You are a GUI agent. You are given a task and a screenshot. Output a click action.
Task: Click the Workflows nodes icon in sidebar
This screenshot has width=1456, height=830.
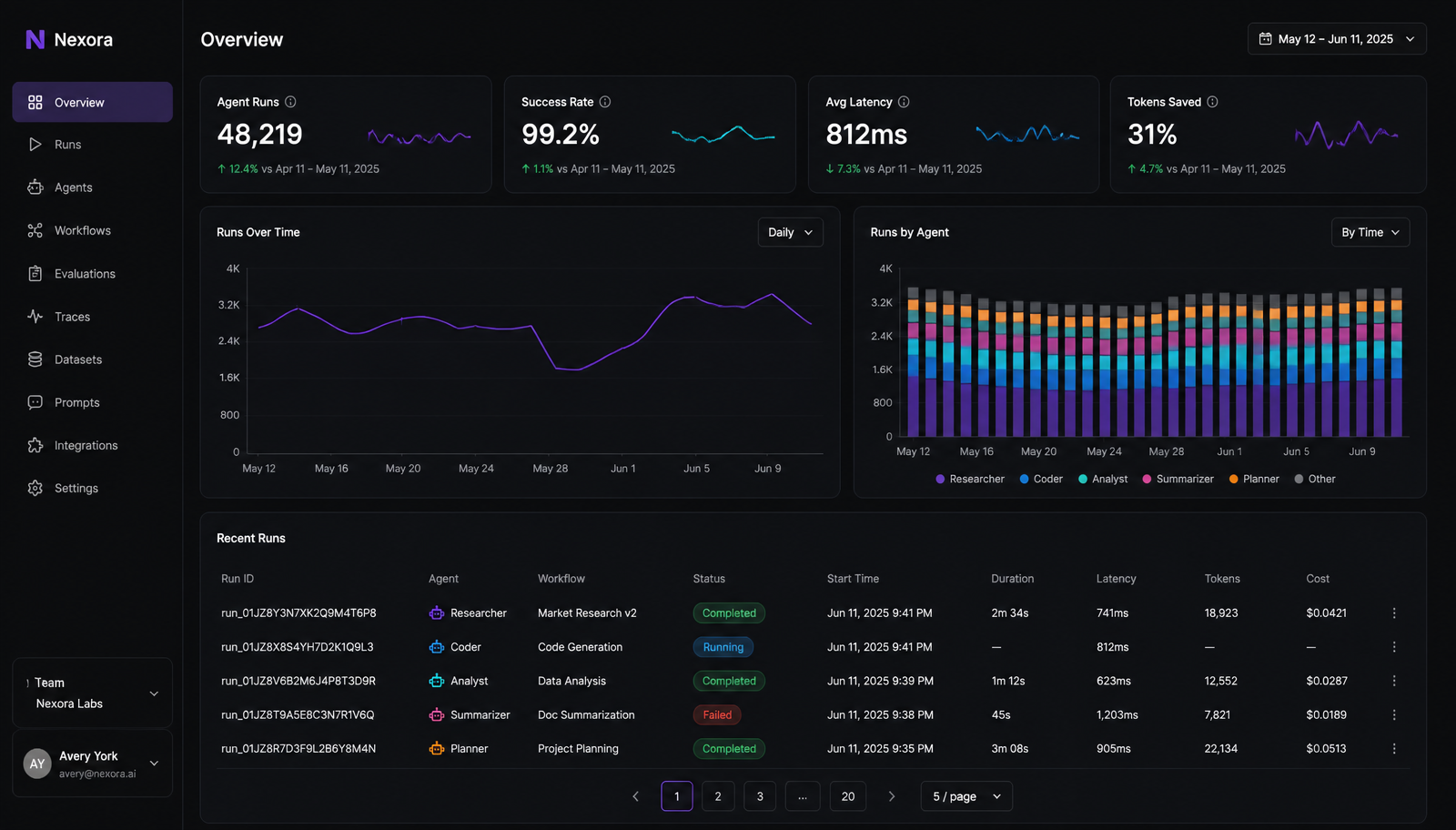(x=35, y=230)
